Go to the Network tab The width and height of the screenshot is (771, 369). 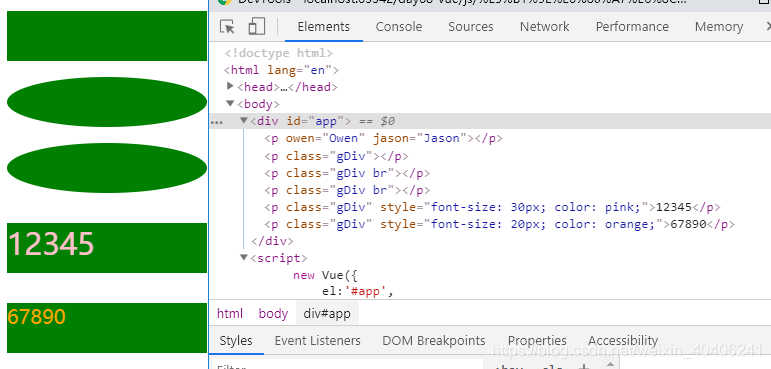click(x=544, y=27)
